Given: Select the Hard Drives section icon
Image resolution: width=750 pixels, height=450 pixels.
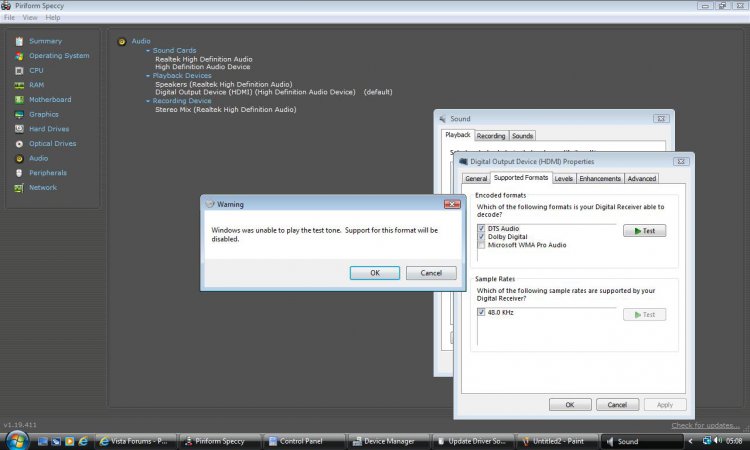Looking at the screenshot, I should [19, 129].
